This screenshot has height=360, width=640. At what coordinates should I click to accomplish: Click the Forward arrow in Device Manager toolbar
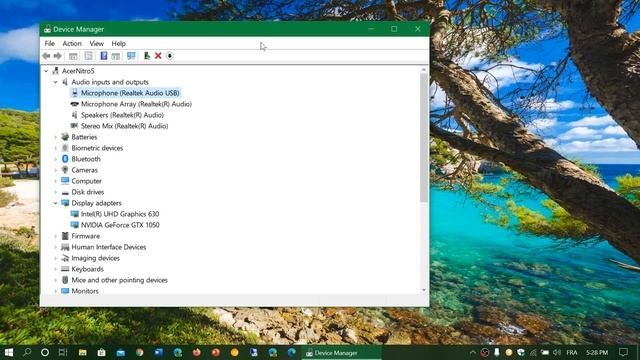tap(58, 56)
